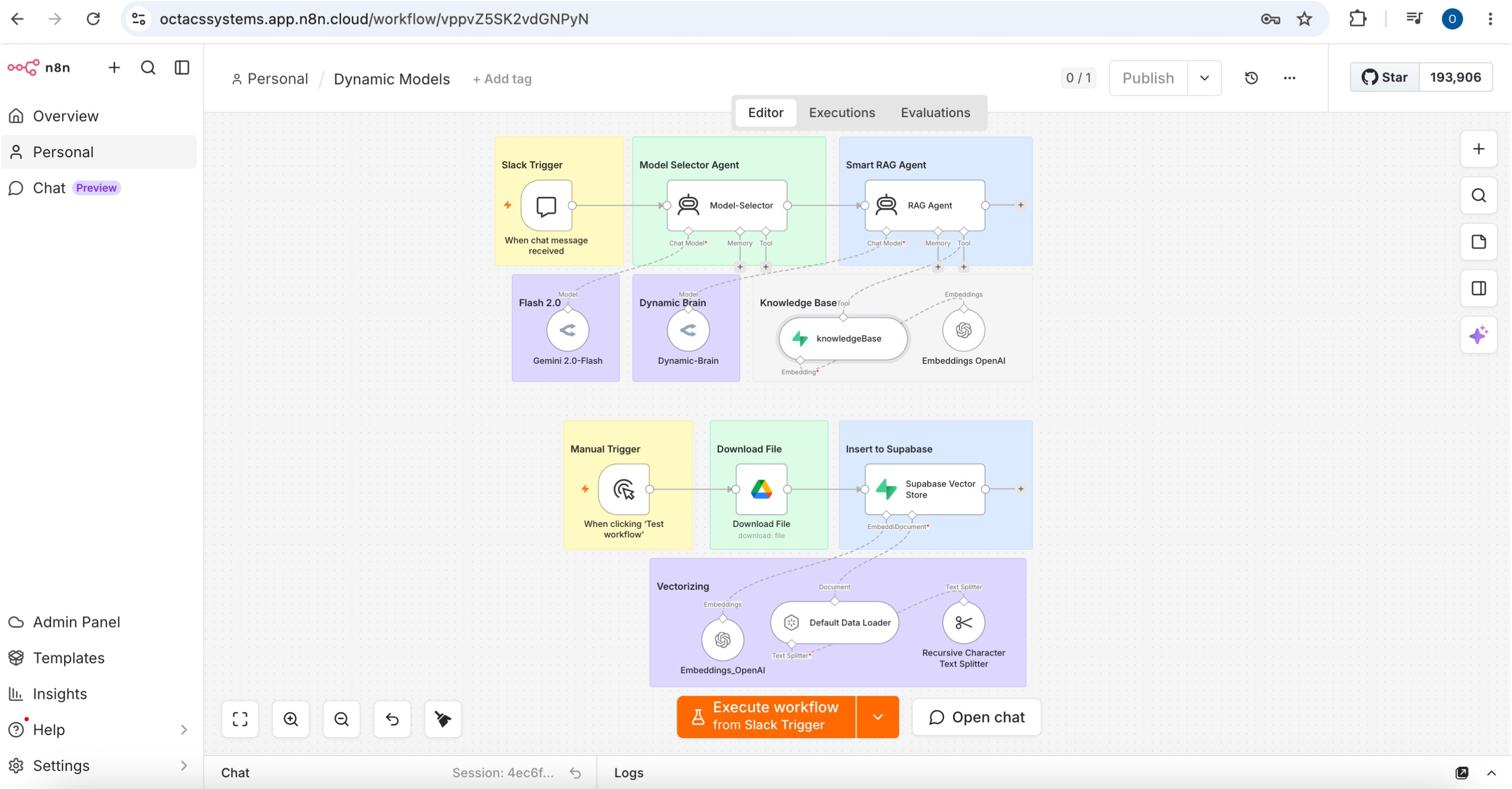Open the Publish dropdown arrow
The width and height of the screenshot is (1512, 789).
[x=1204, y=78]
